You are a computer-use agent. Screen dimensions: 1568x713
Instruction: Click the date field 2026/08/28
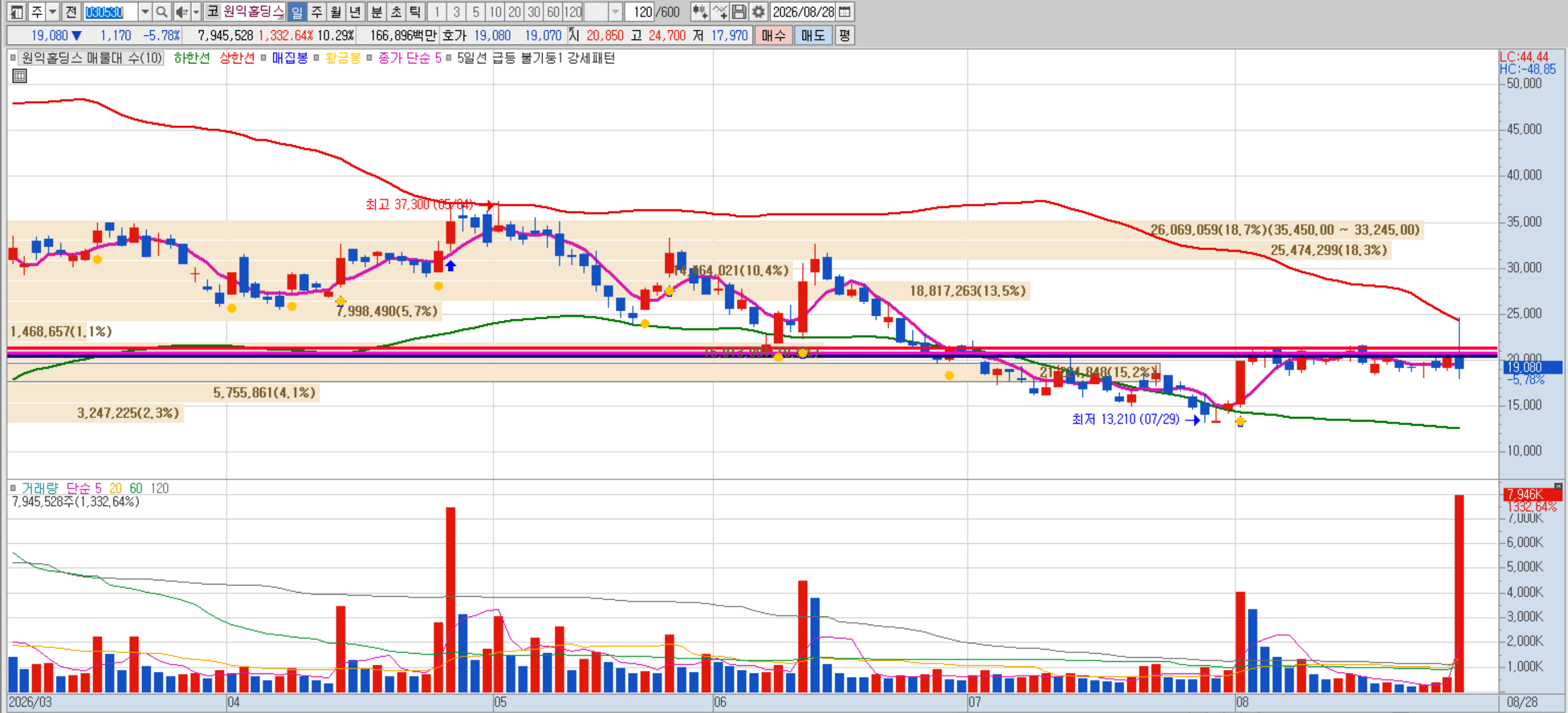(x=803, y=12)
